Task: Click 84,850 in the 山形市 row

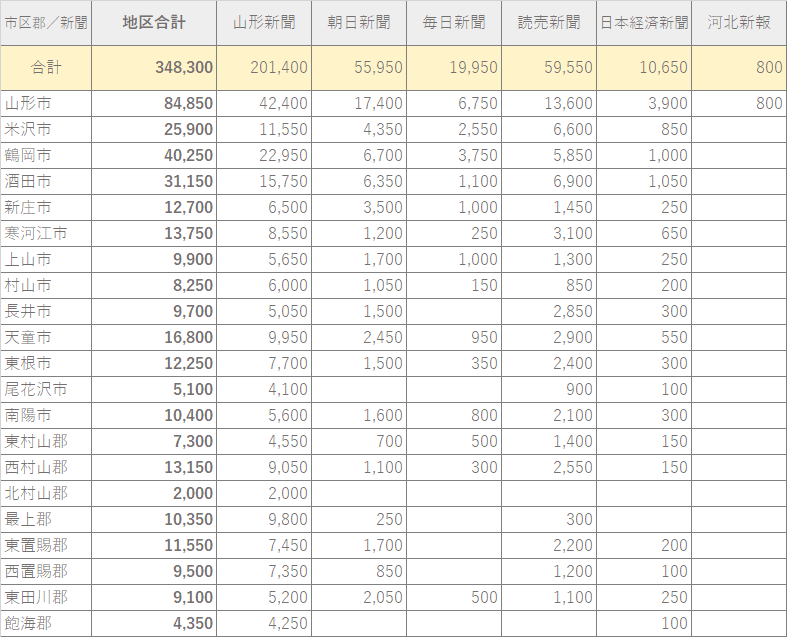Action: click(x=154, y=103)
